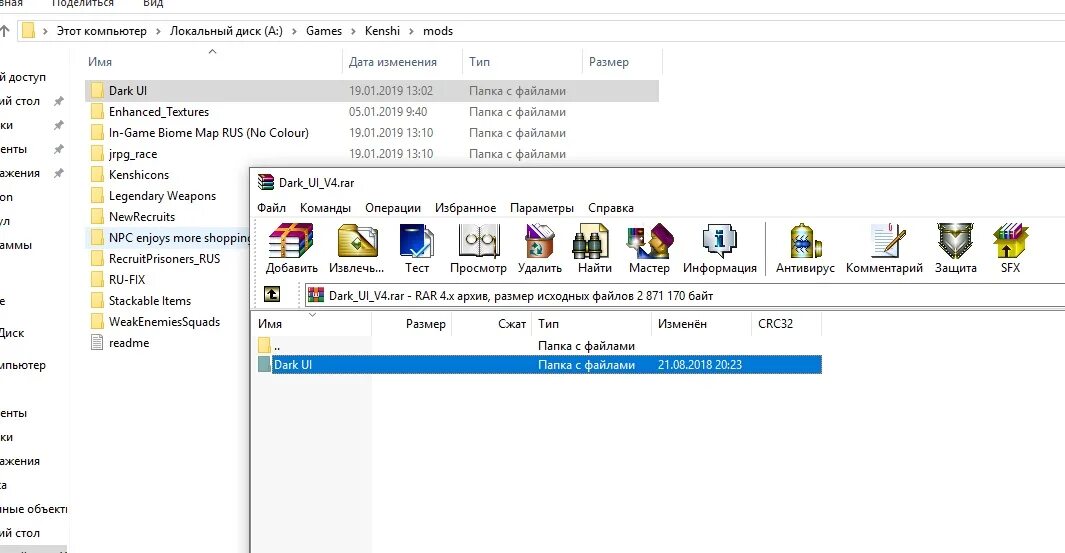Launch the Мастер (Wizard) icon
The width and height of the screenshot is (1065, 553).
[x=649, y=240]
